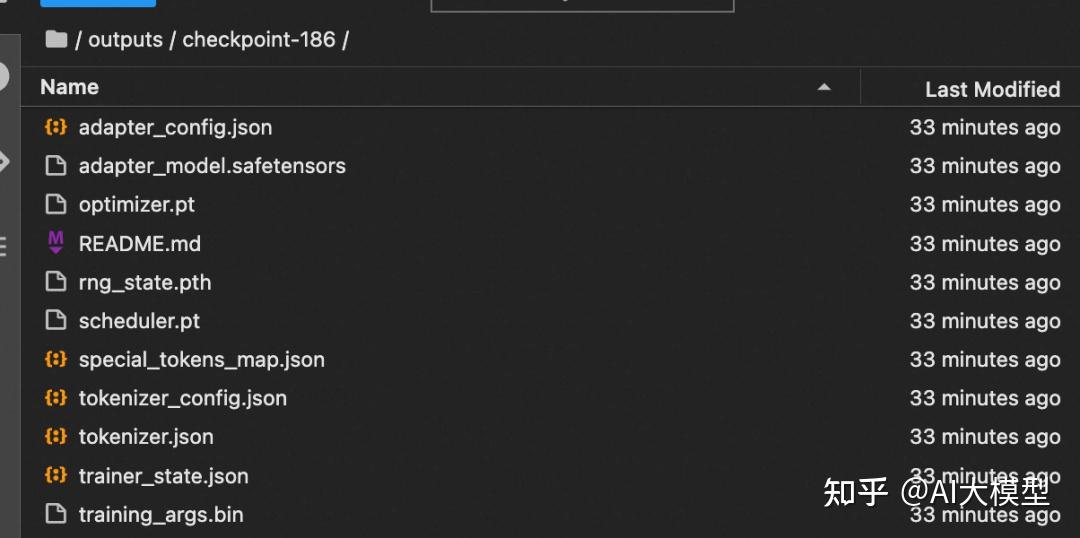Viewport: 1080px width, 538px height.
Task: Click the file icon beside rng_state.pth
Action: click(56, 282)
